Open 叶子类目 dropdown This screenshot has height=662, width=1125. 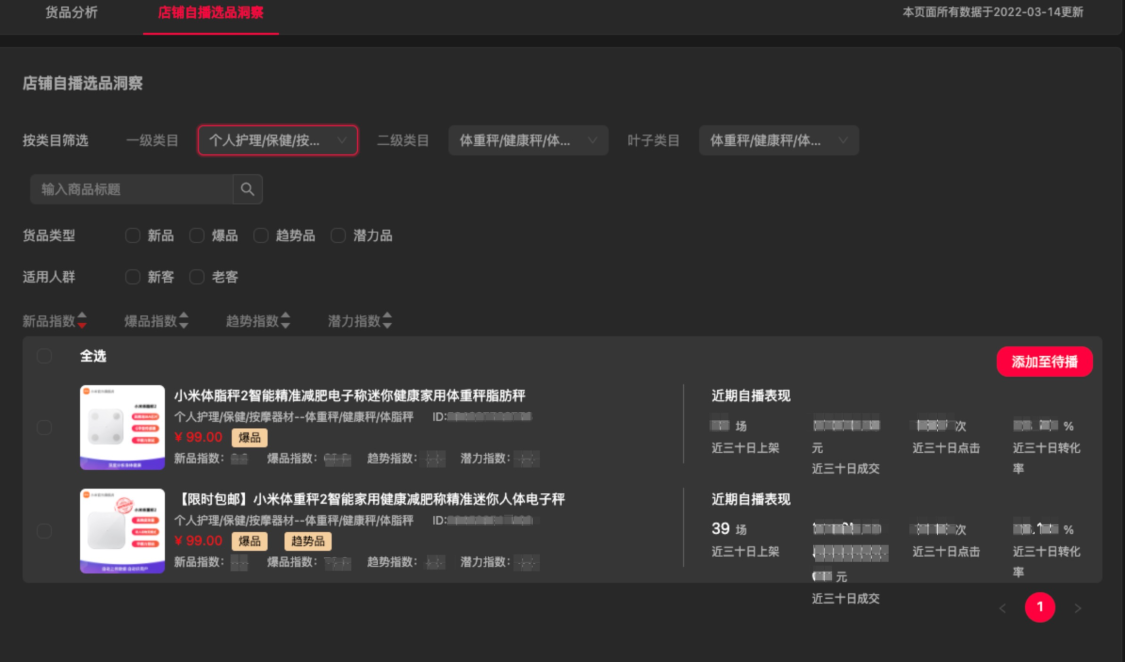pyautogui.click(x=778, y=141)
